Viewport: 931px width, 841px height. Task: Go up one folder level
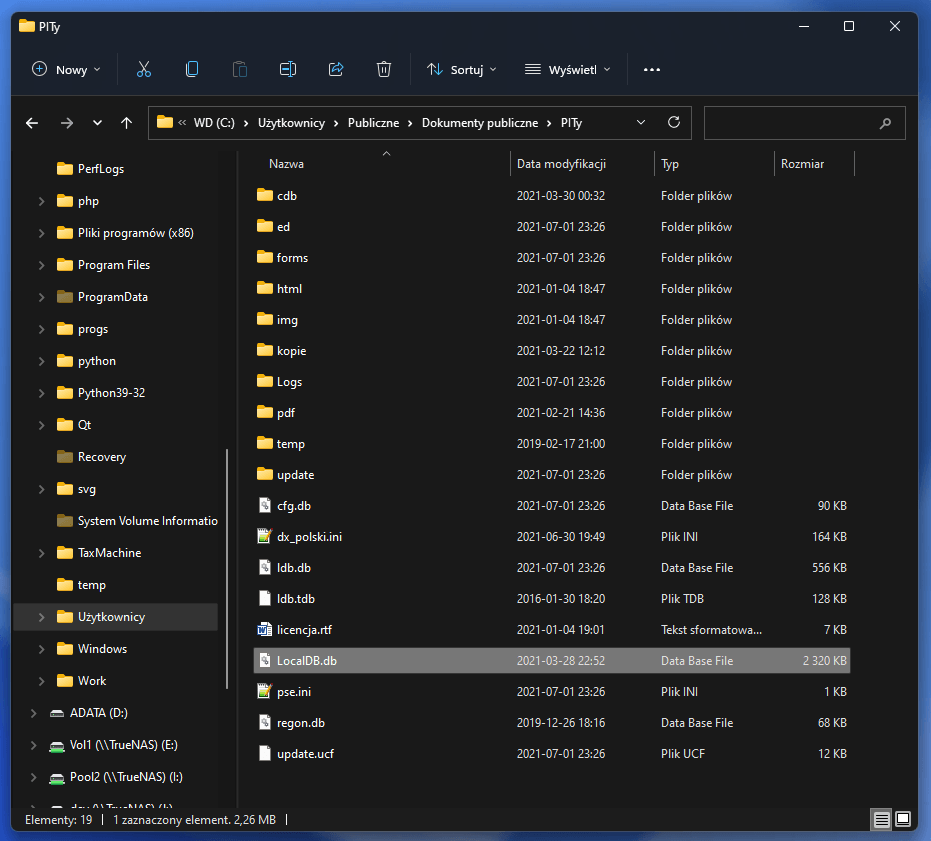[x=126, y=123]
